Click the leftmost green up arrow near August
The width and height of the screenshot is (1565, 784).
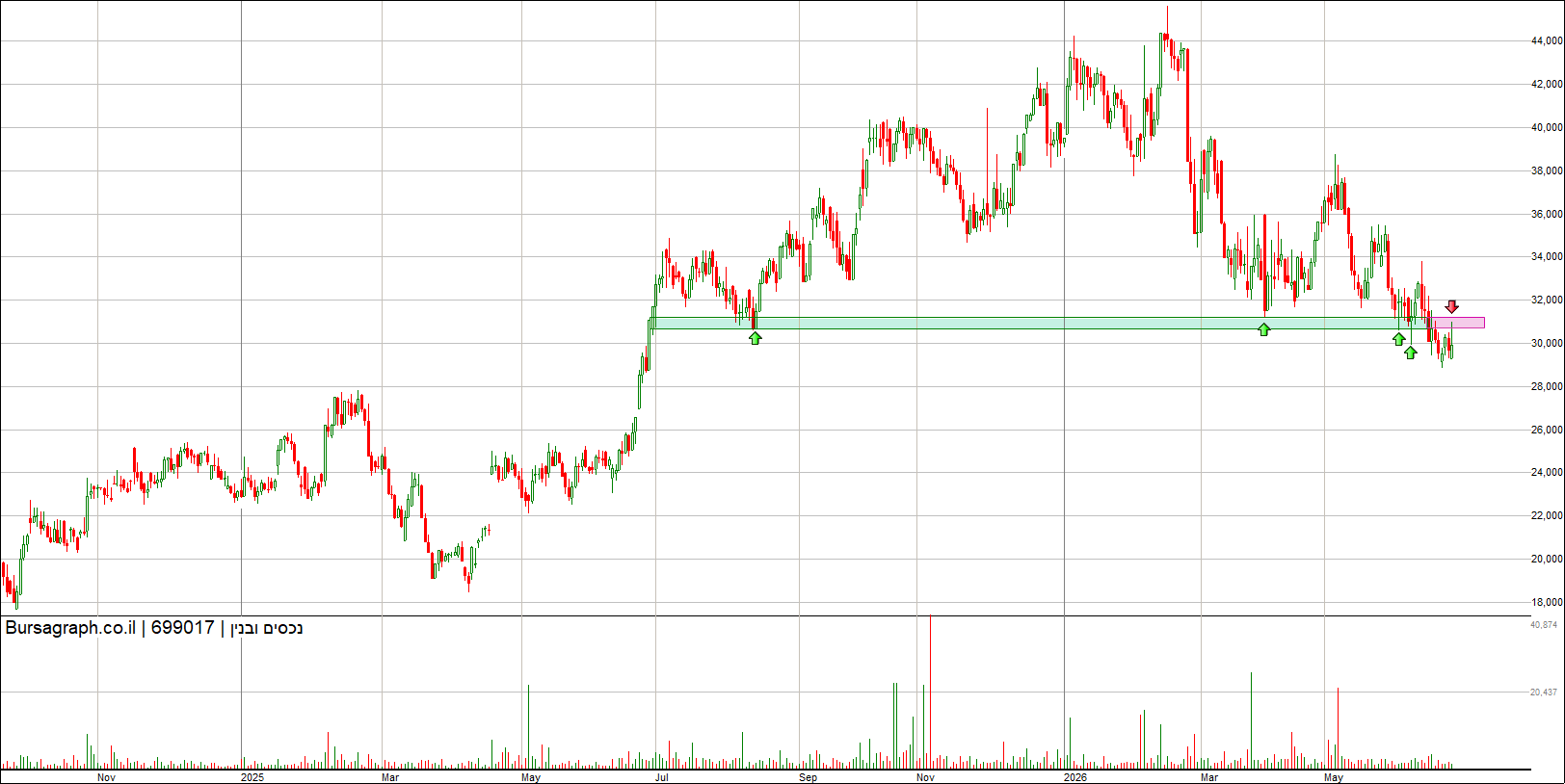(x=755, y=338)
